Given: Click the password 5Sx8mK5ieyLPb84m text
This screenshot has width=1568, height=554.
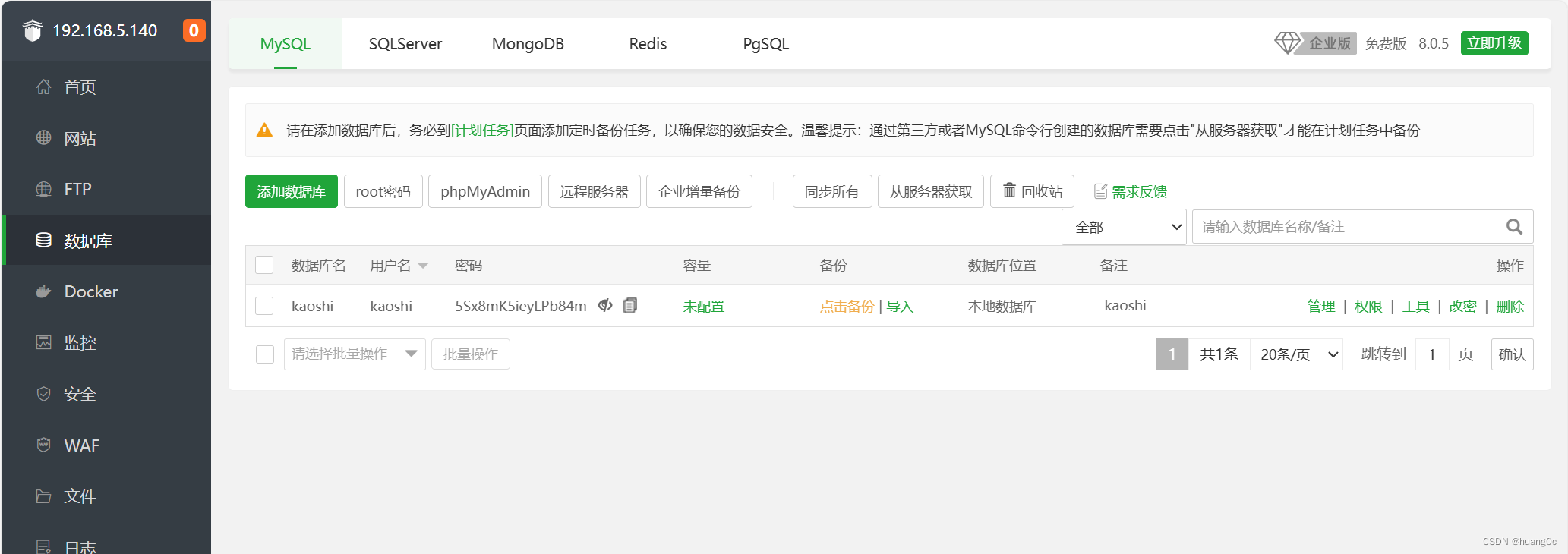Looking at the screenshot, I should [x=521, y=306].
